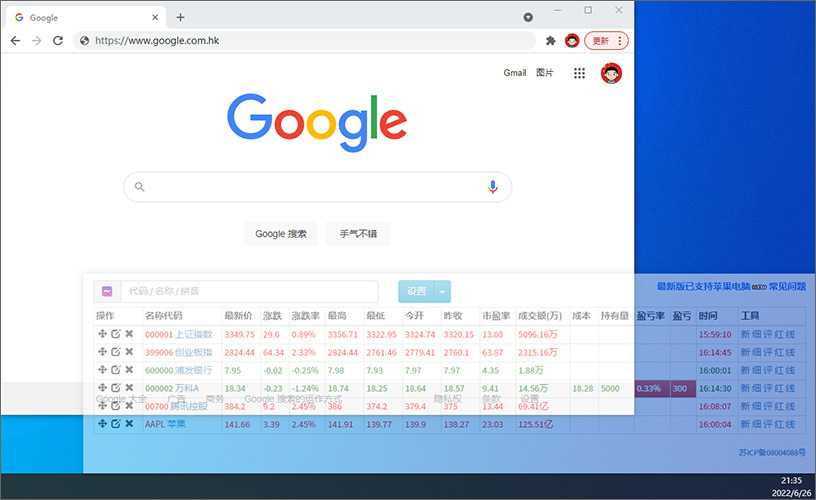Image resolution: width=816 pixels, height=500 pixels.
Task: Edit the 600000 浦发银行 row
Action: coord(116,370)
